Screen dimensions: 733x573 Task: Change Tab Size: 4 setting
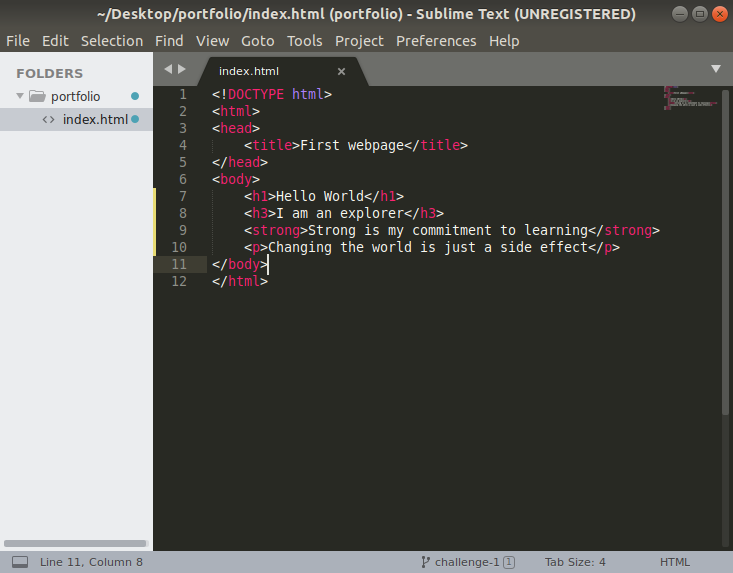coord(575,562)
